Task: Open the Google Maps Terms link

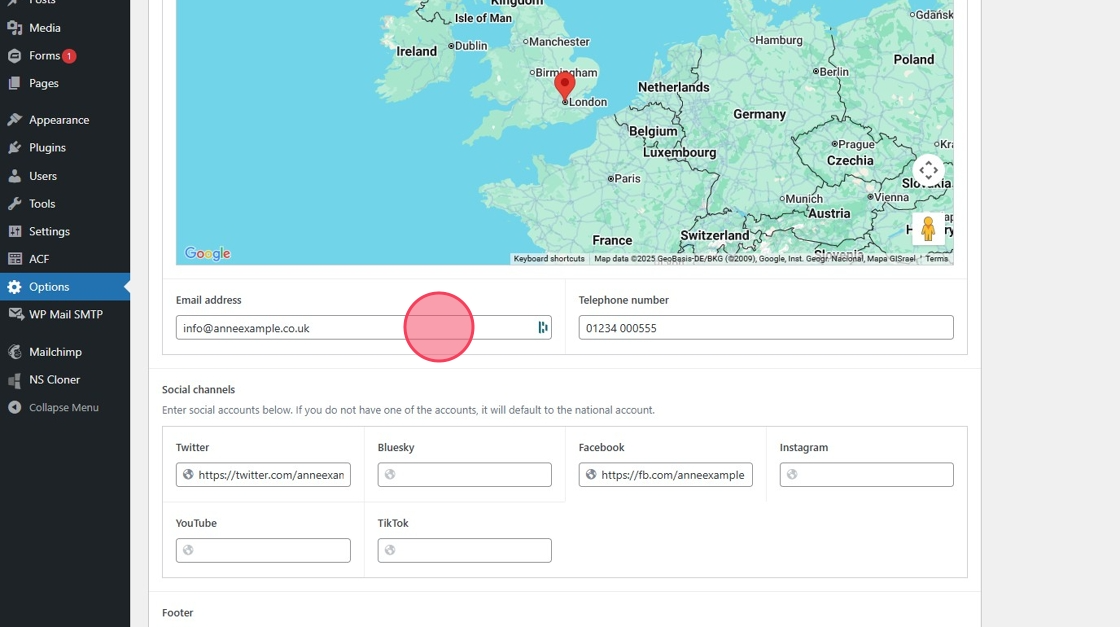Action: tap(936, 259)
